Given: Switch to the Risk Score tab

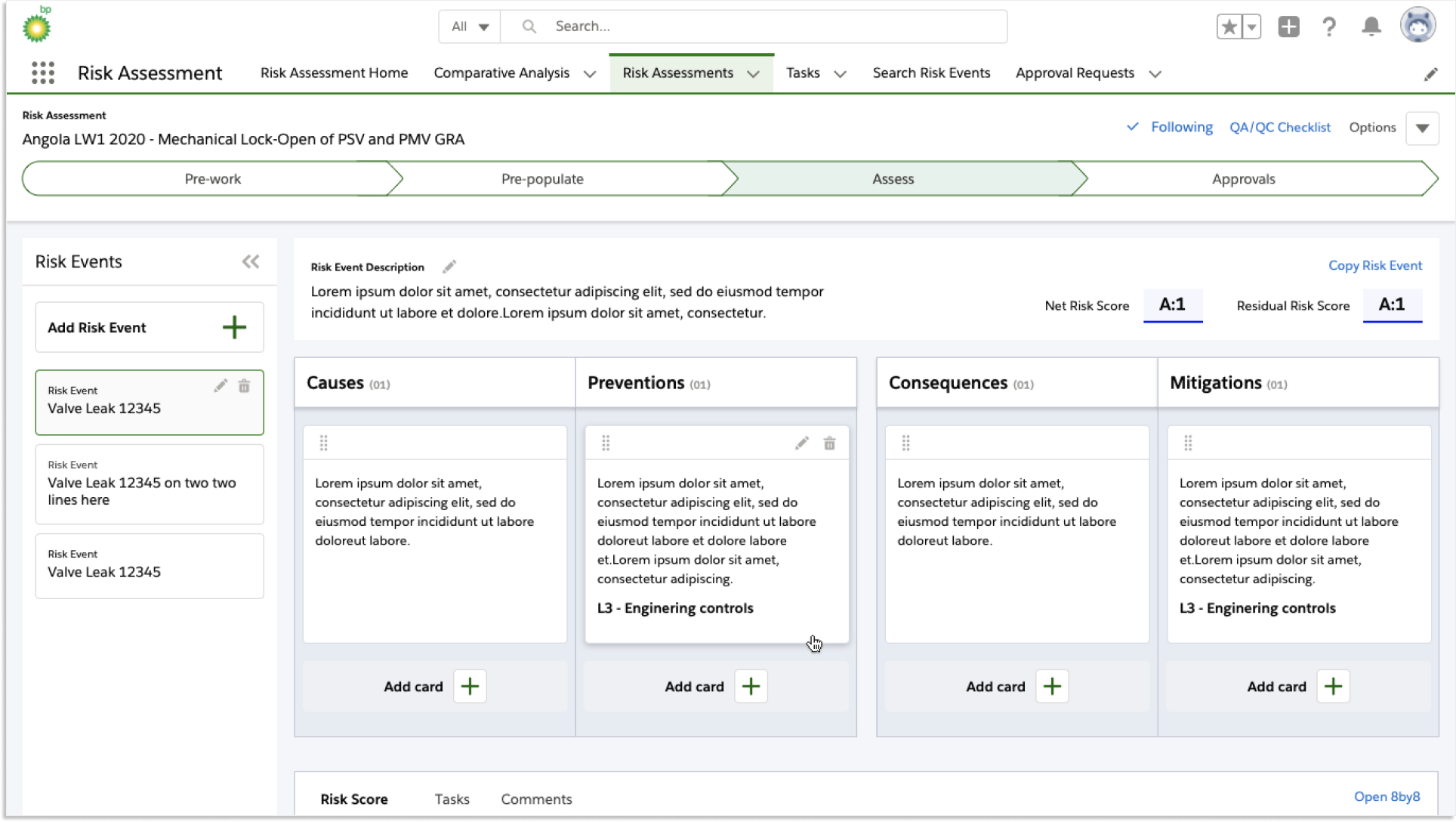Looking at the screenshot, I should pyautogui.click(x=353, y=799).
